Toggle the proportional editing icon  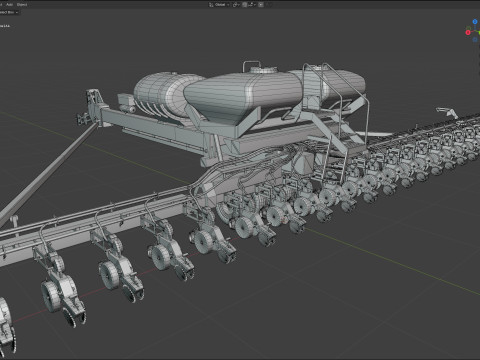point(261,5)
